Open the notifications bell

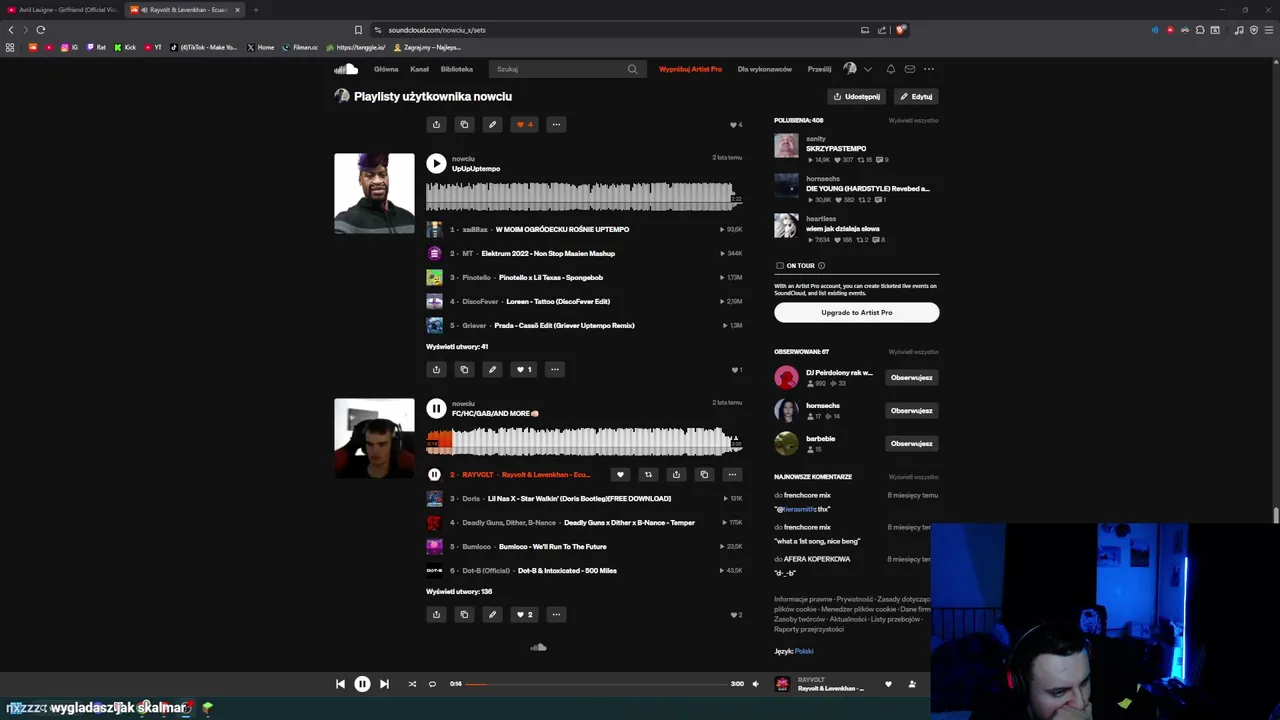coord(890,69)
